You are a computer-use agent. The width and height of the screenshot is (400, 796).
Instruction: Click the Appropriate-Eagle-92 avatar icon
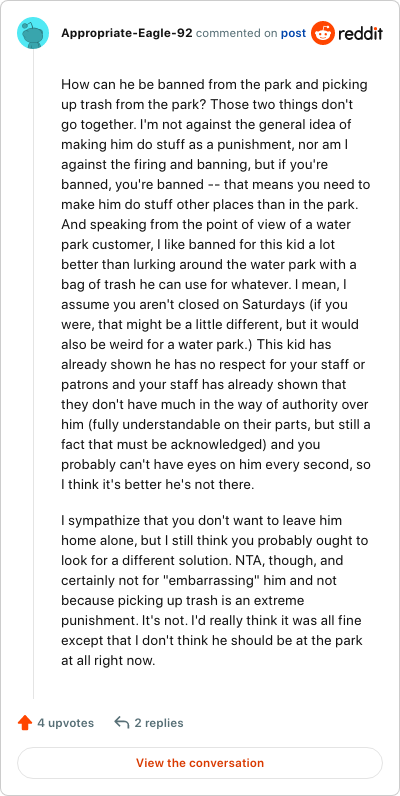pyautogui.click(x=33, y=33)
